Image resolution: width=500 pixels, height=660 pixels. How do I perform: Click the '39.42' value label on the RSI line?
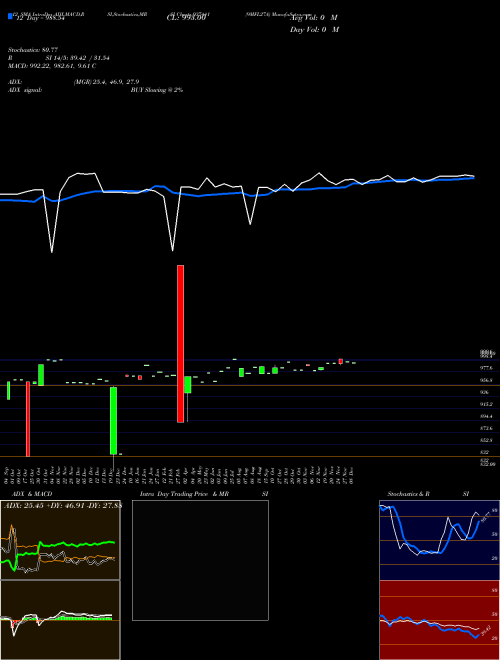[x=486, y=632]
